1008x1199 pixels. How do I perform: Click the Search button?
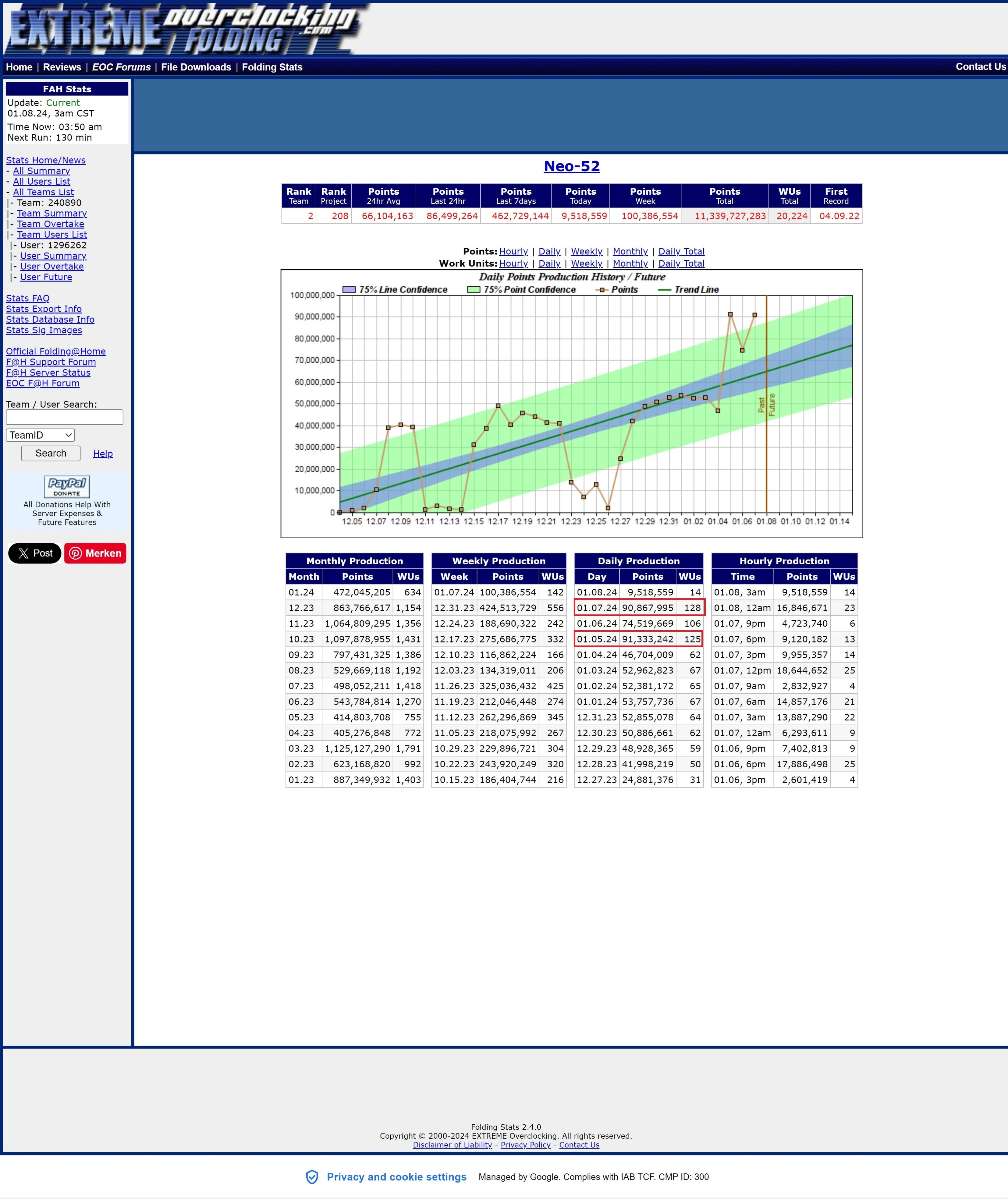[51, 453]
